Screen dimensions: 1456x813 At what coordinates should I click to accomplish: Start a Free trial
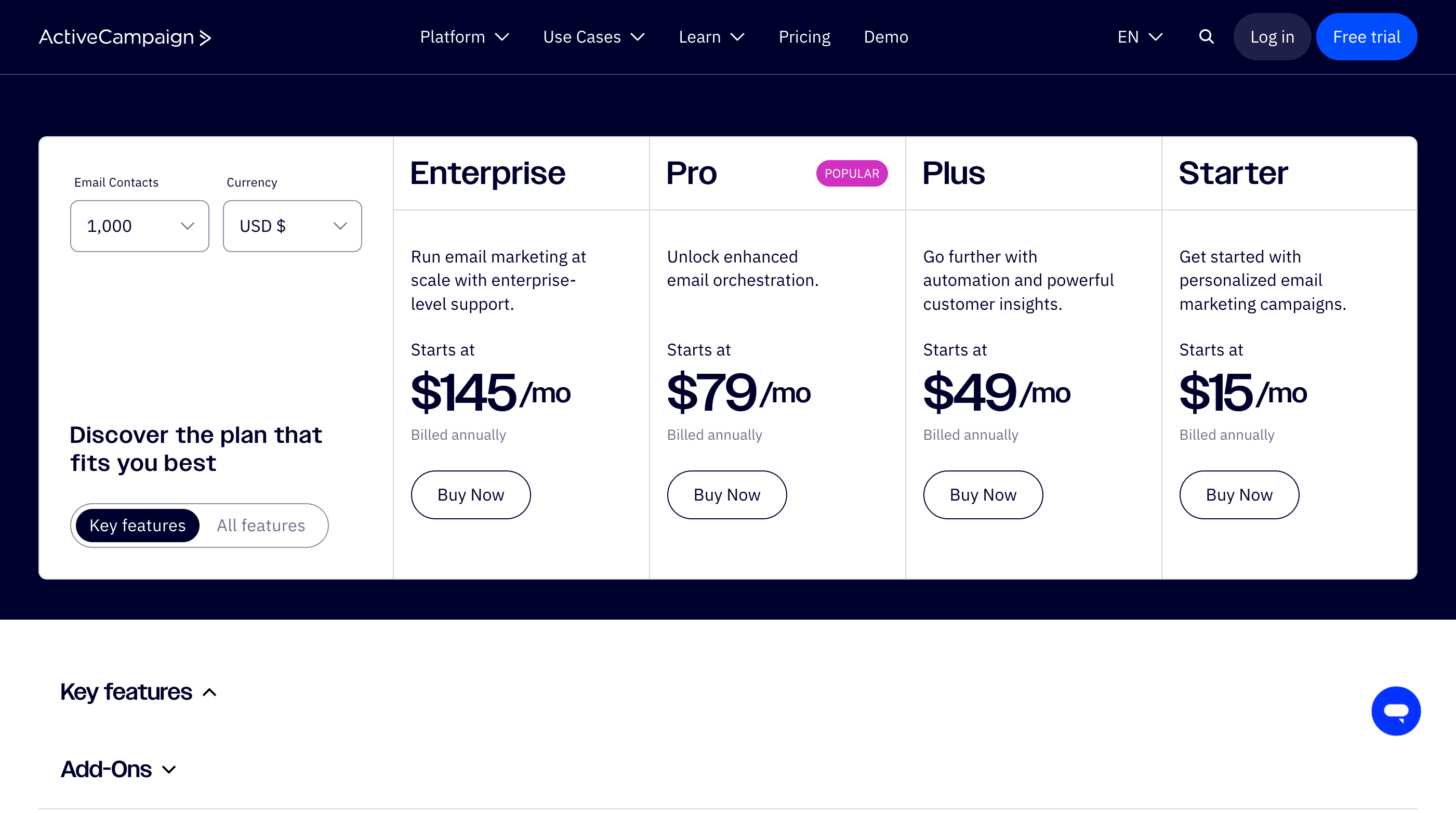1366,37
